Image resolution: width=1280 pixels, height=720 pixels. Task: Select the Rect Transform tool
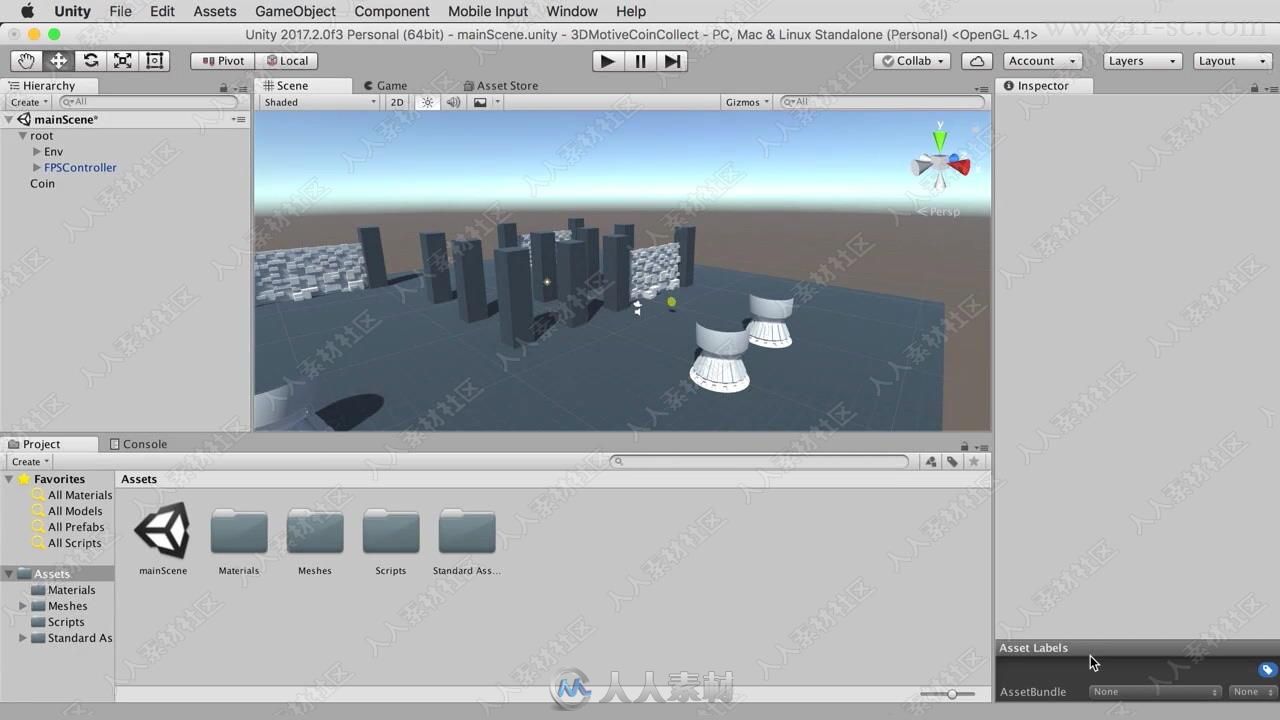point(154,61)
